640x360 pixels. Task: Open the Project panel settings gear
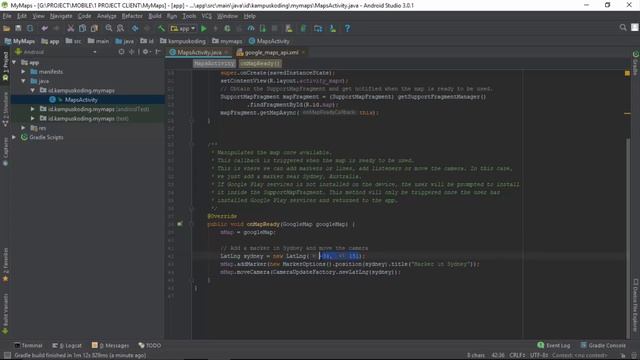pyautogui.click(x=146, y=52)
